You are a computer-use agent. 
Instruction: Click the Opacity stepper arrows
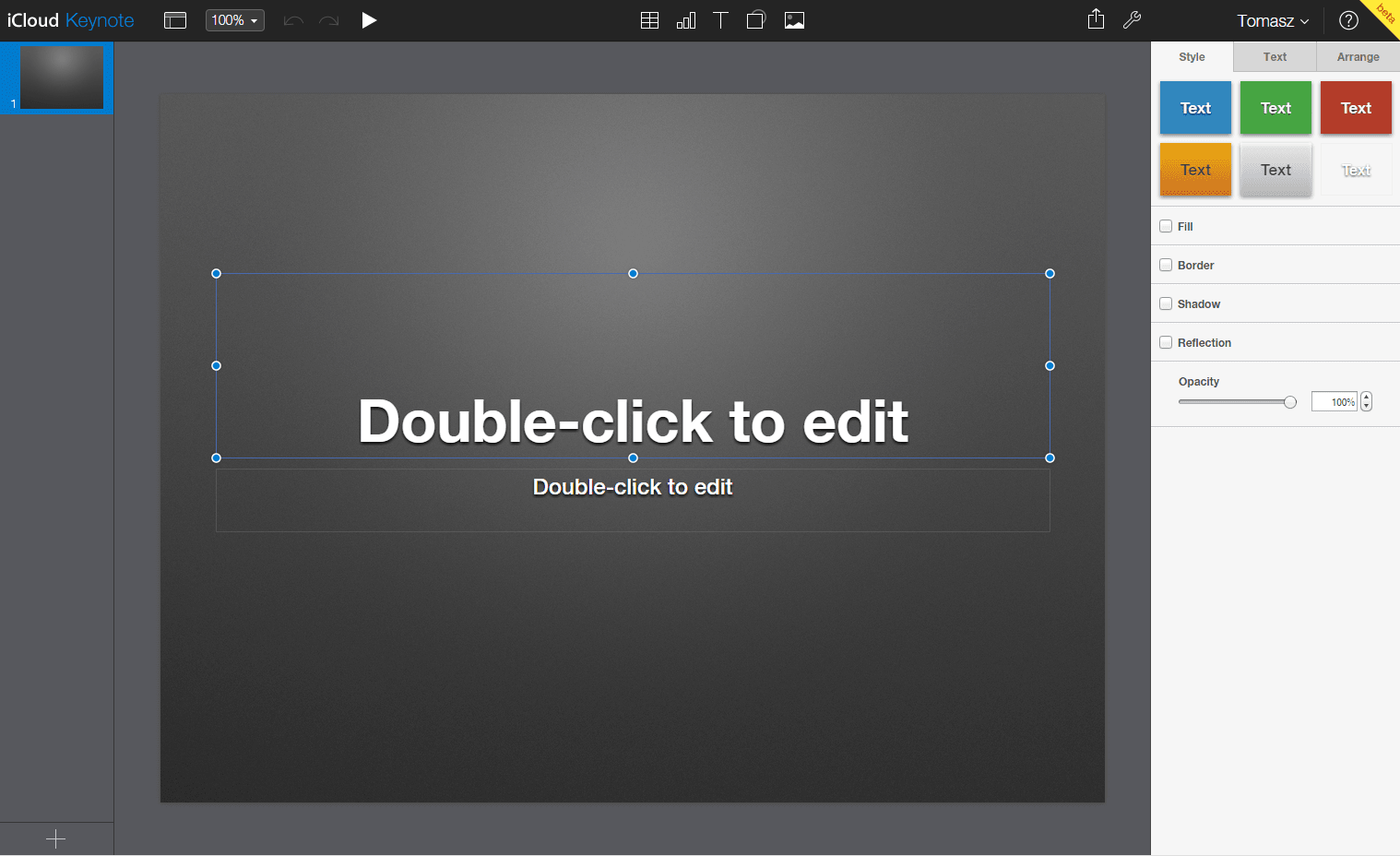tap(1367, 402)
